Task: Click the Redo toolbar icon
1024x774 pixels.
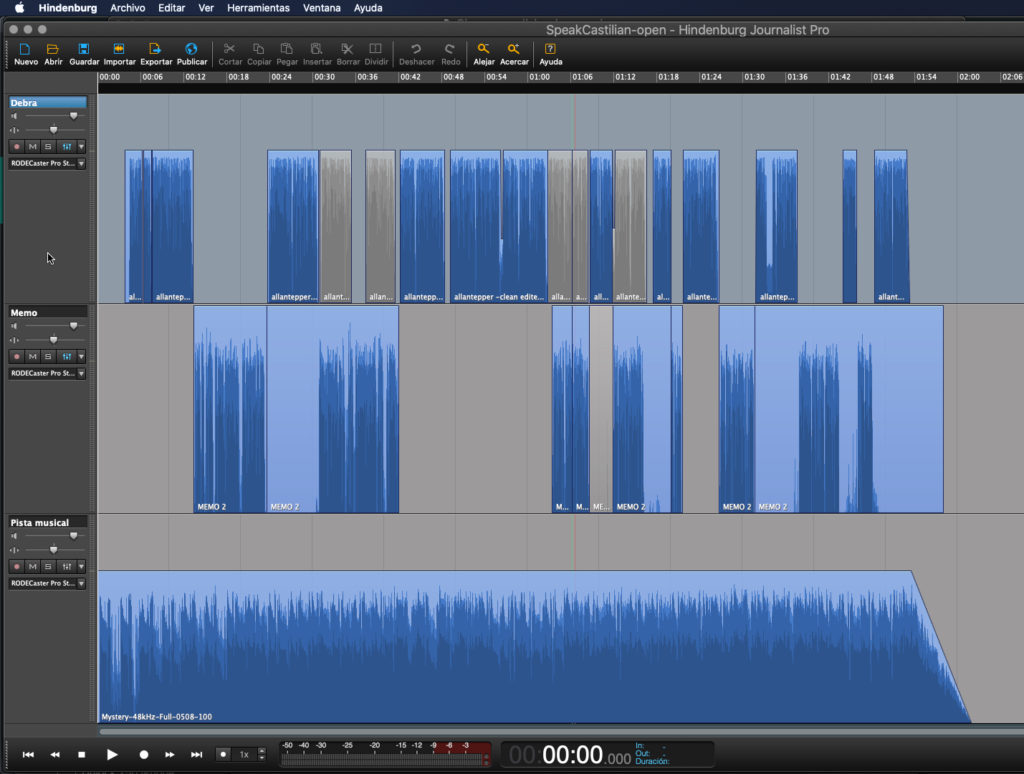Action: (450, 54)
